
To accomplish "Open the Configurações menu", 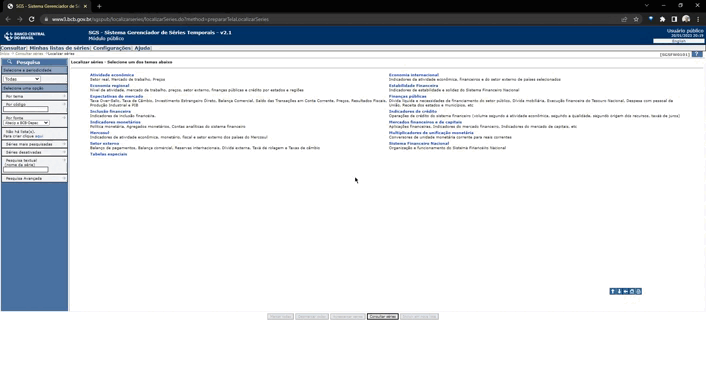I will point(112,48).
